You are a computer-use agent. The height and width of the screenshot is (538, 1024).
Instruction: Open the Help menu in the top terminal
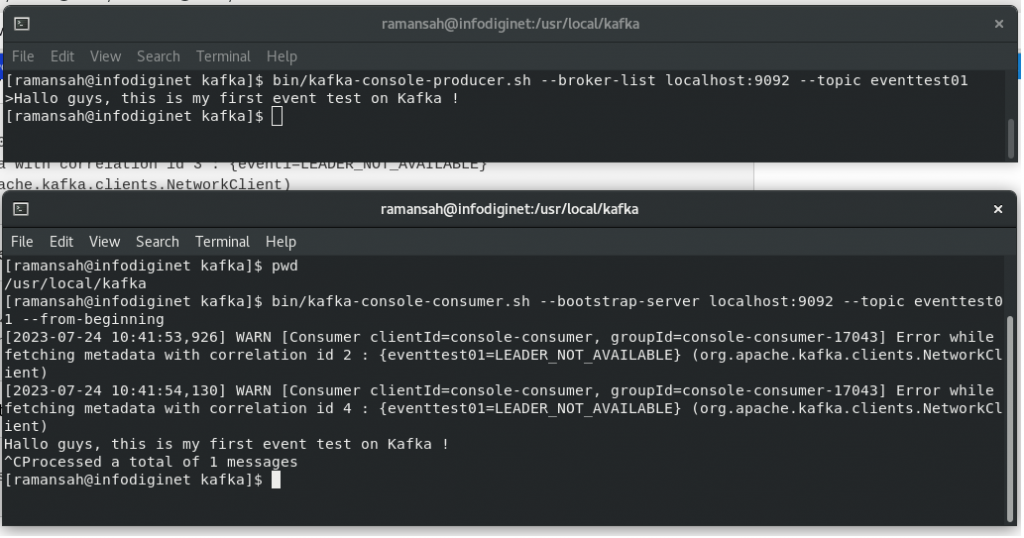point(281,57)
